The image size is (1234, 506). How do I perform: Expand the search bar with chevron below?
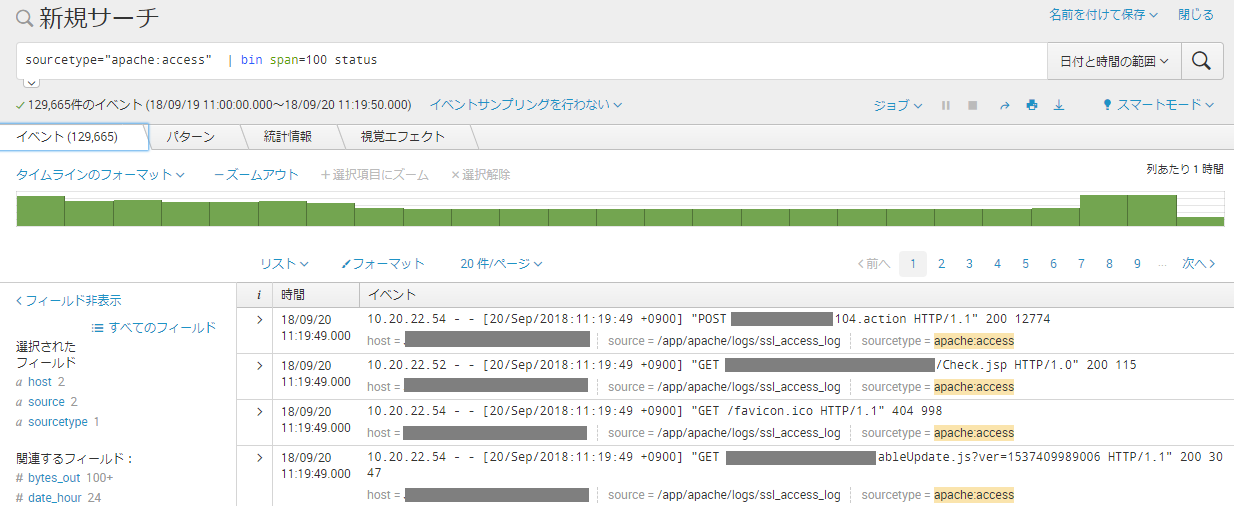31,84
